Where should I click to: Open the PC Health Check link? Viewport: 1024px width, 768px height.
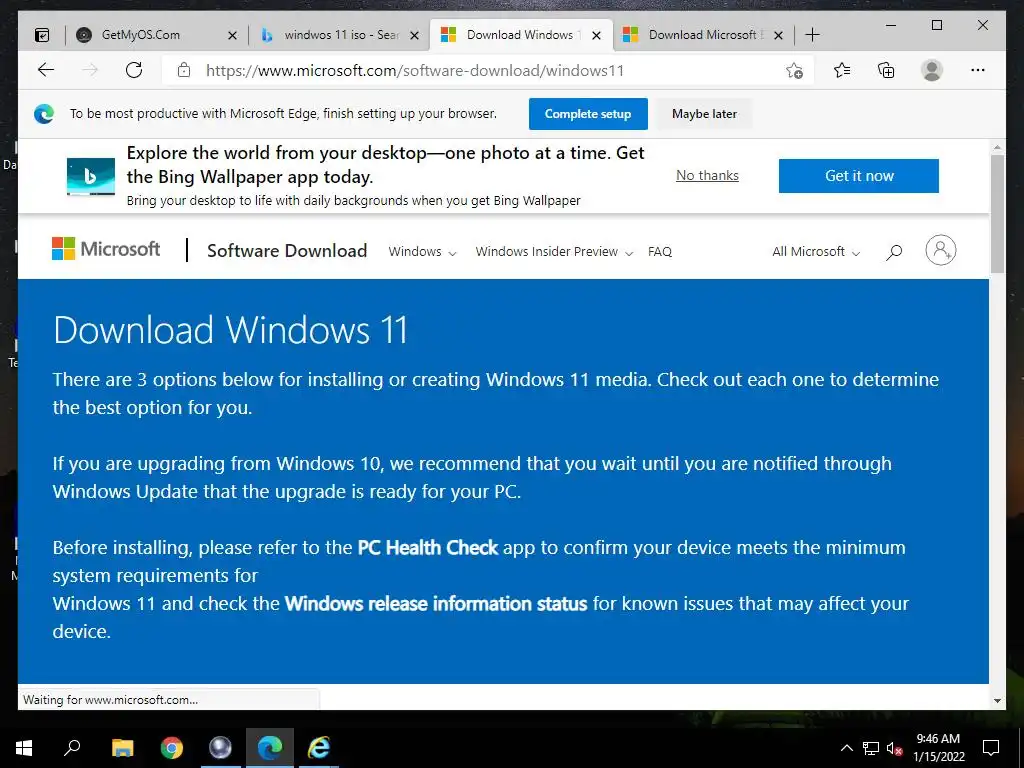428,547
